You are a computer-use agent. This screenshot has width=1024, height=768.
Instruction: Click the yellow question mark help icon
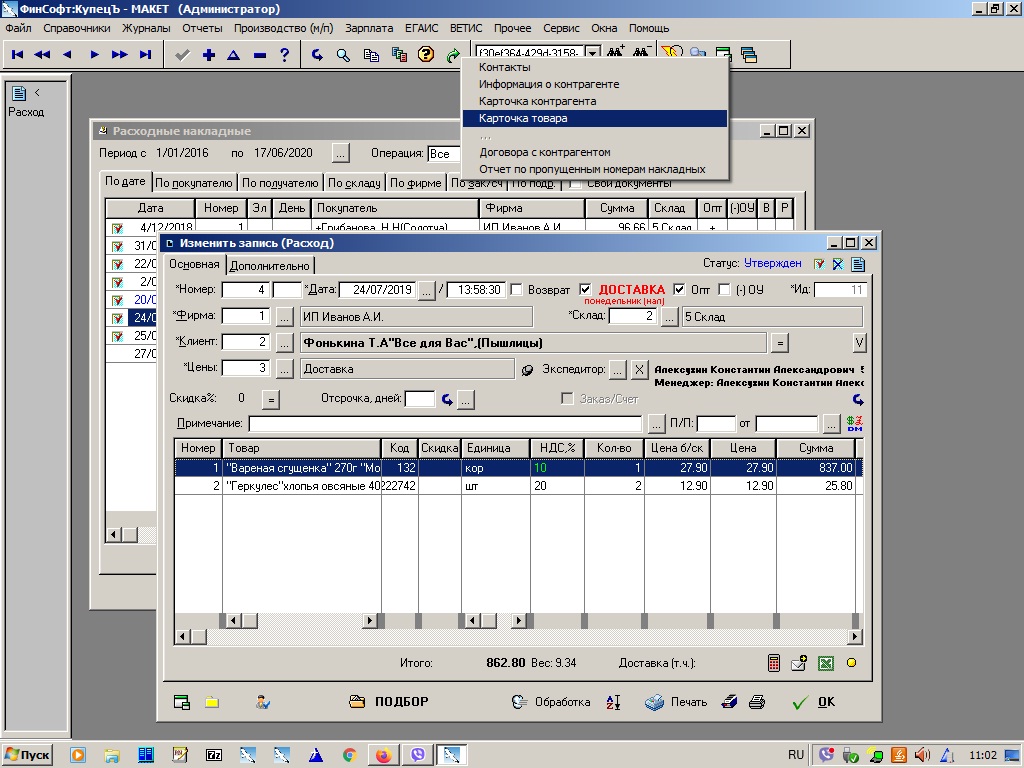426,55
